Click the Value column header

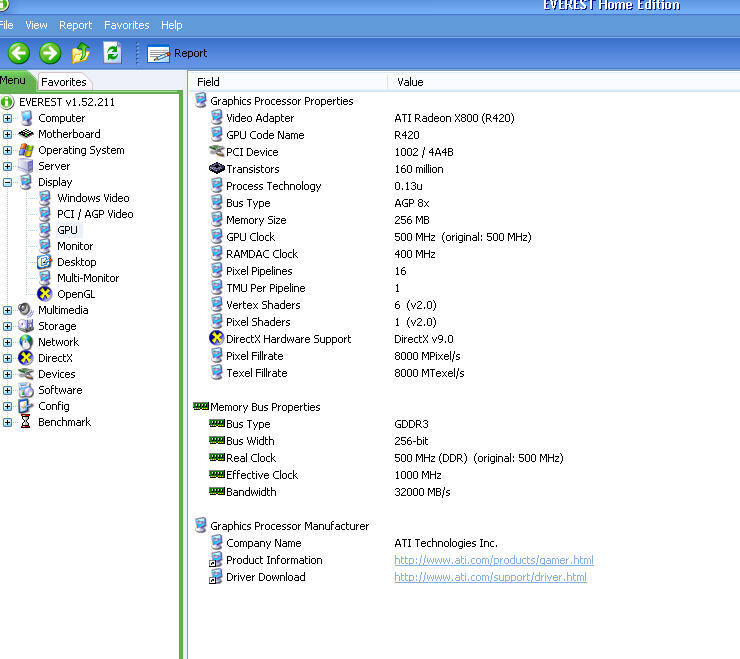564,82
